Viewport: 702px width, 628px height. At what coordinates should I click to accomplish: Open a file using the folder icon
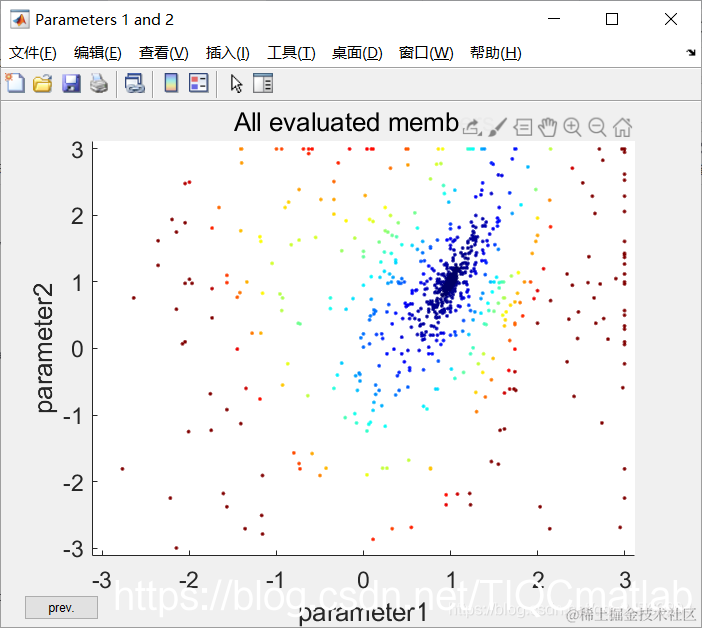click(x=43, y=83)
